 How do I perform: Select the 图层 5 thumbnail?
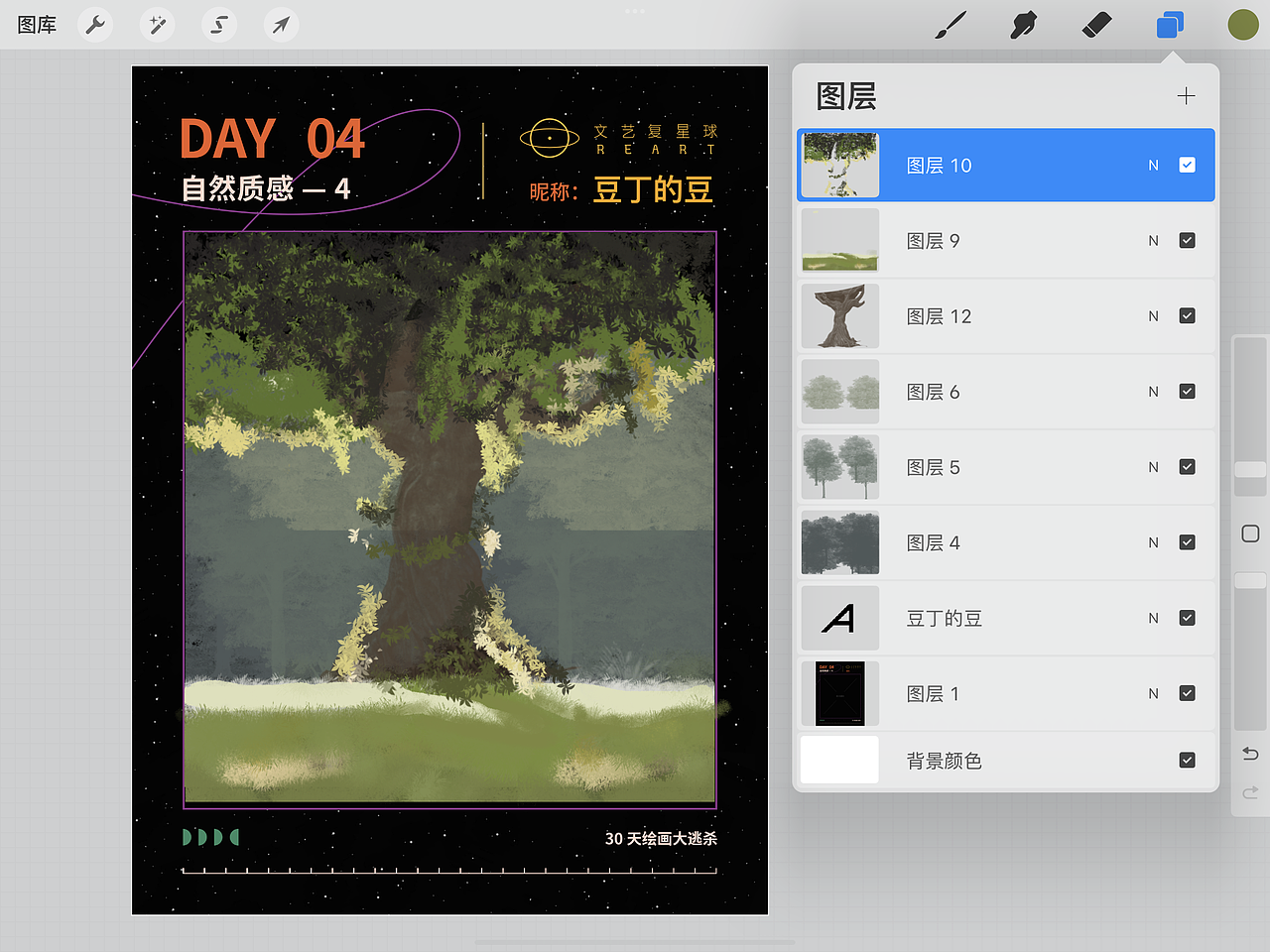(x=840, y=466)
